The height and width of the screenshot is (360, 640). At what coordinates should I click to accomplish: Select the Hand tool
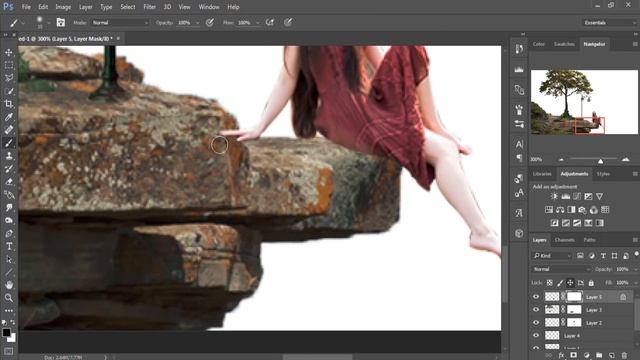tap(9, 285)
